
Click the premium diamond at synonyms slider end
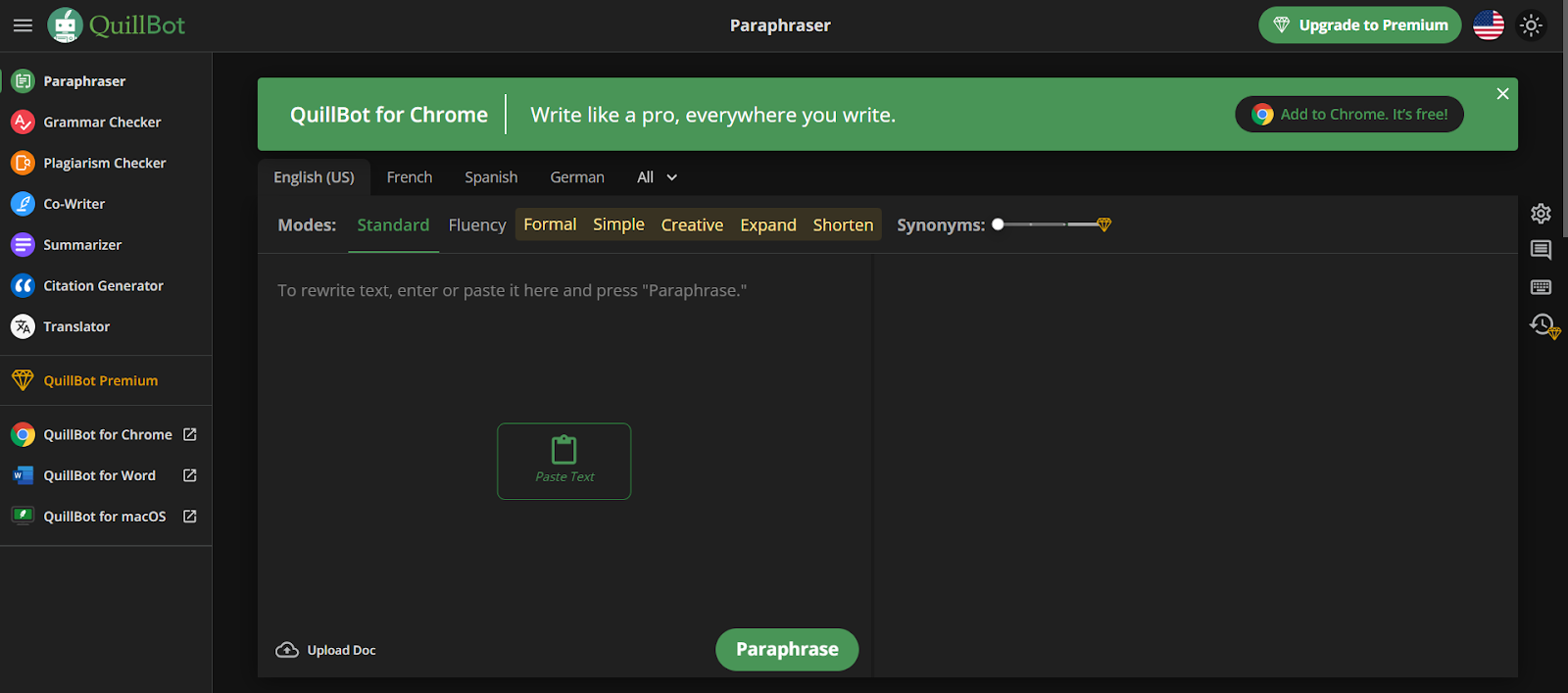click(1104, 225)
